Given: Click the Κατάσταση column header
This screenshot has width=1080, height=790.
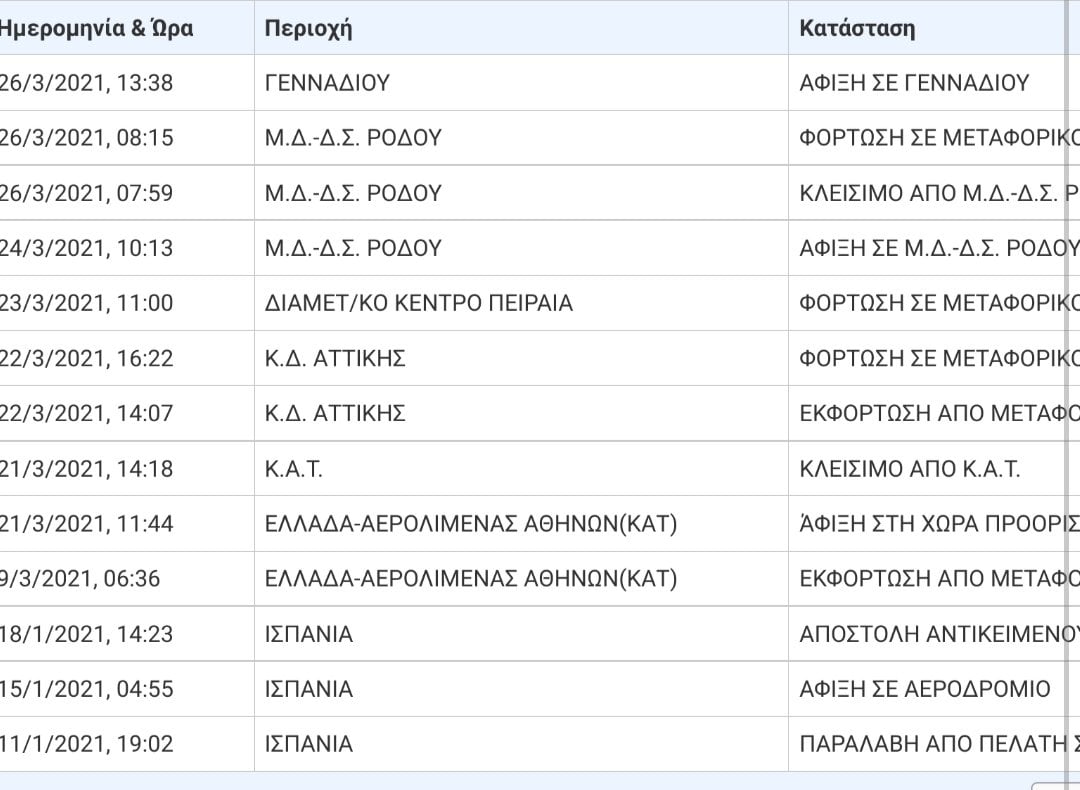Looking at the screenshot, I should pyautogui.click(x=857, y=28).
